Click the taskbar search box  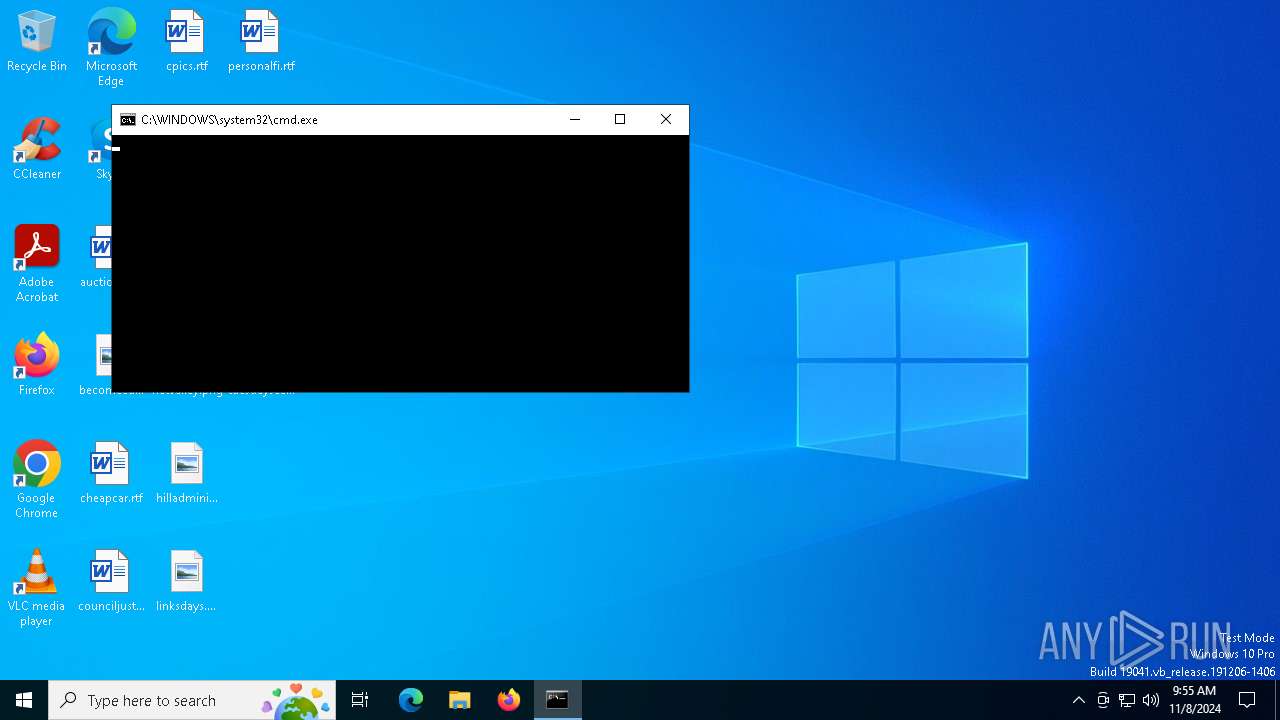pyautogui.click(x=192, y=700)
